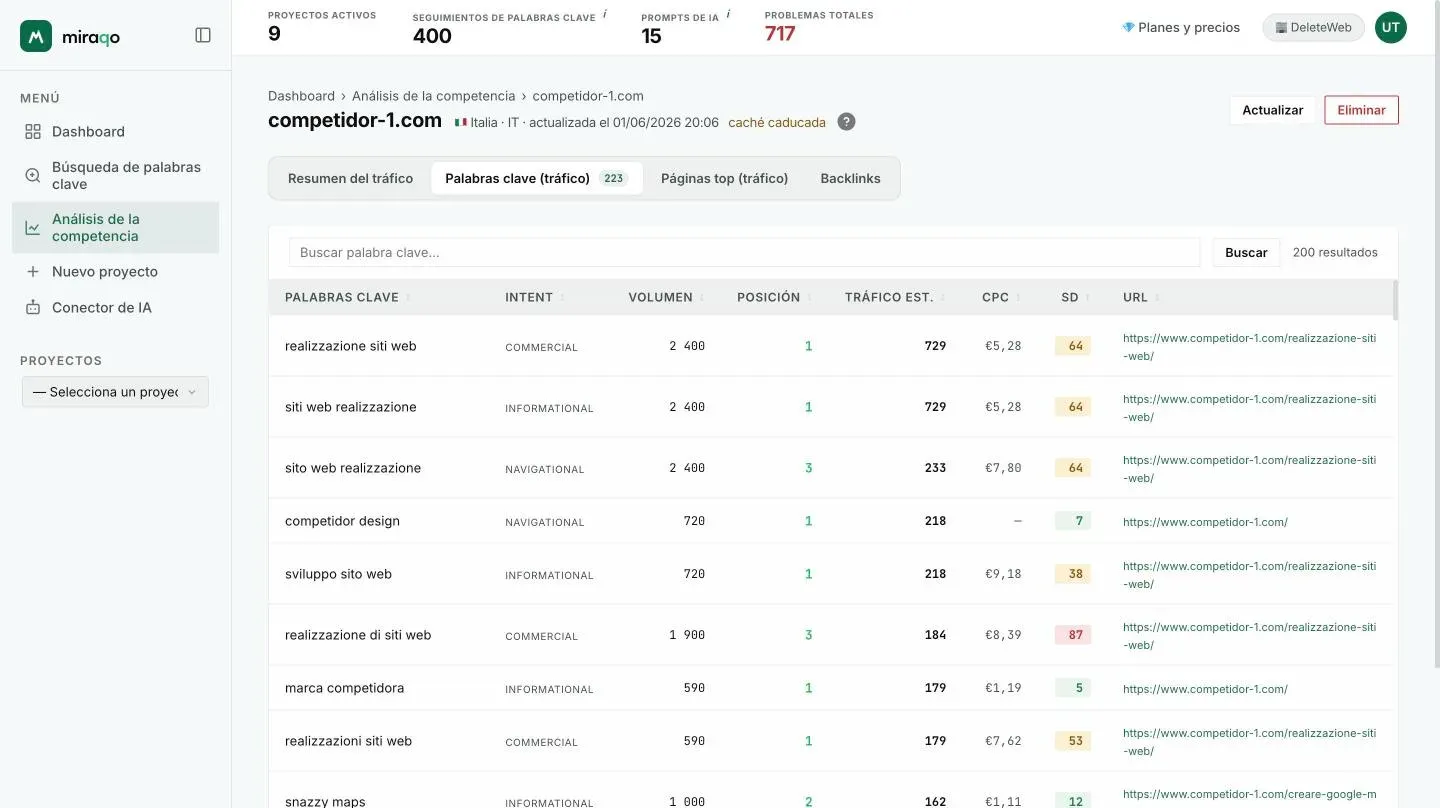Open URL in the marca competidora row
Screen dimensions: 1440x808
(1205, 689)
